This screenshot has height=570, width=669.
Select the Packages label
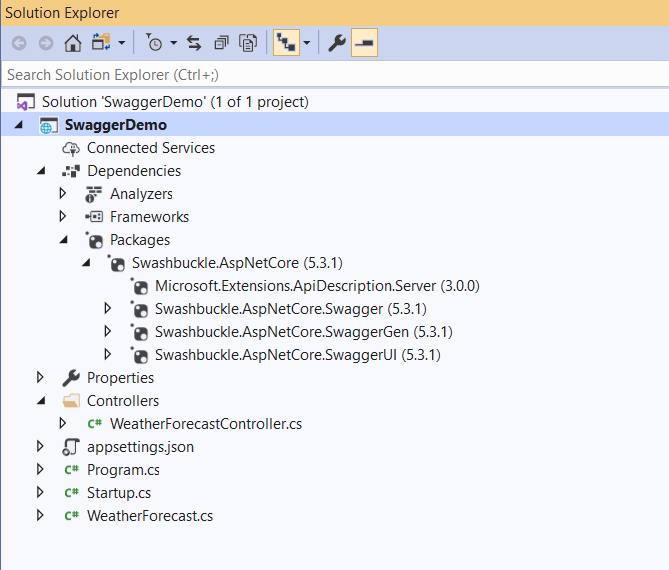140,240
